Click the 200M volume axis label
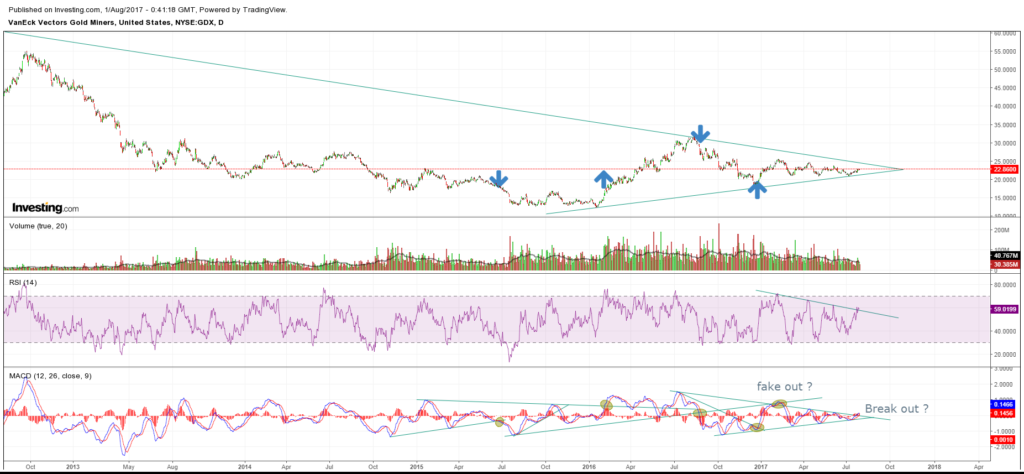1024x474 pixels. [x=1001, y=230]
